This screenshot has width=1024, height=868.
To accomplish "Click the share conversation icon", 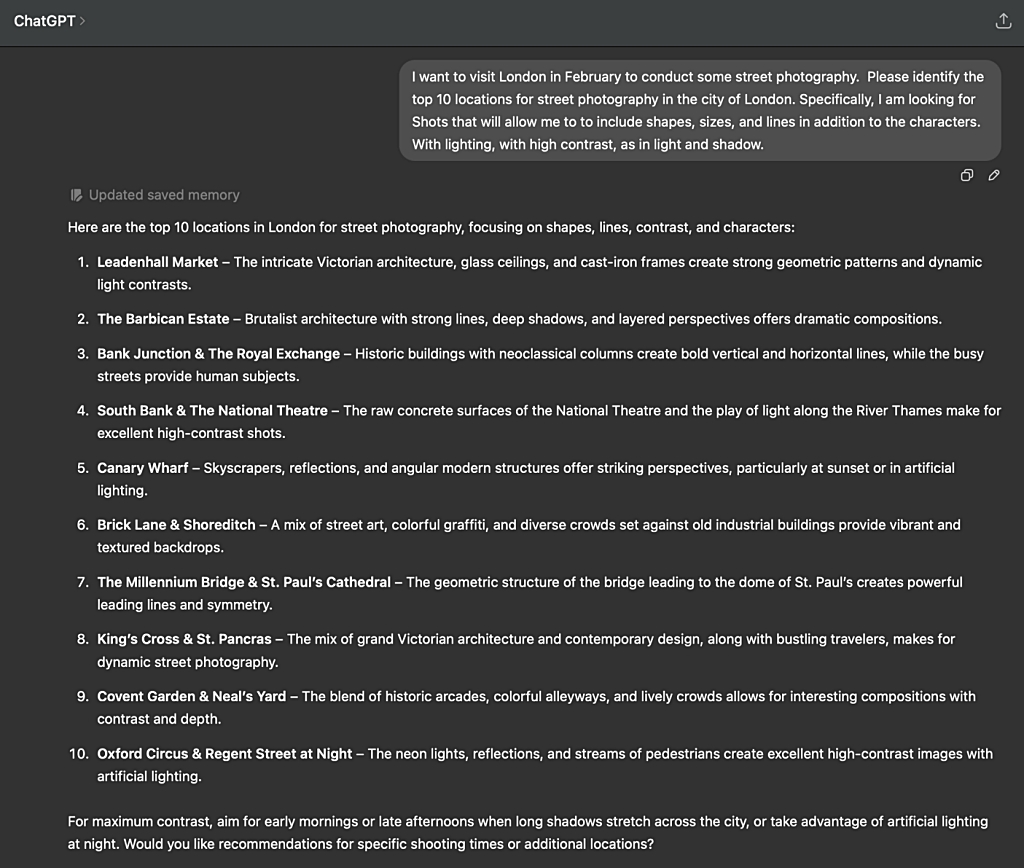I will tap(1003, 21).
